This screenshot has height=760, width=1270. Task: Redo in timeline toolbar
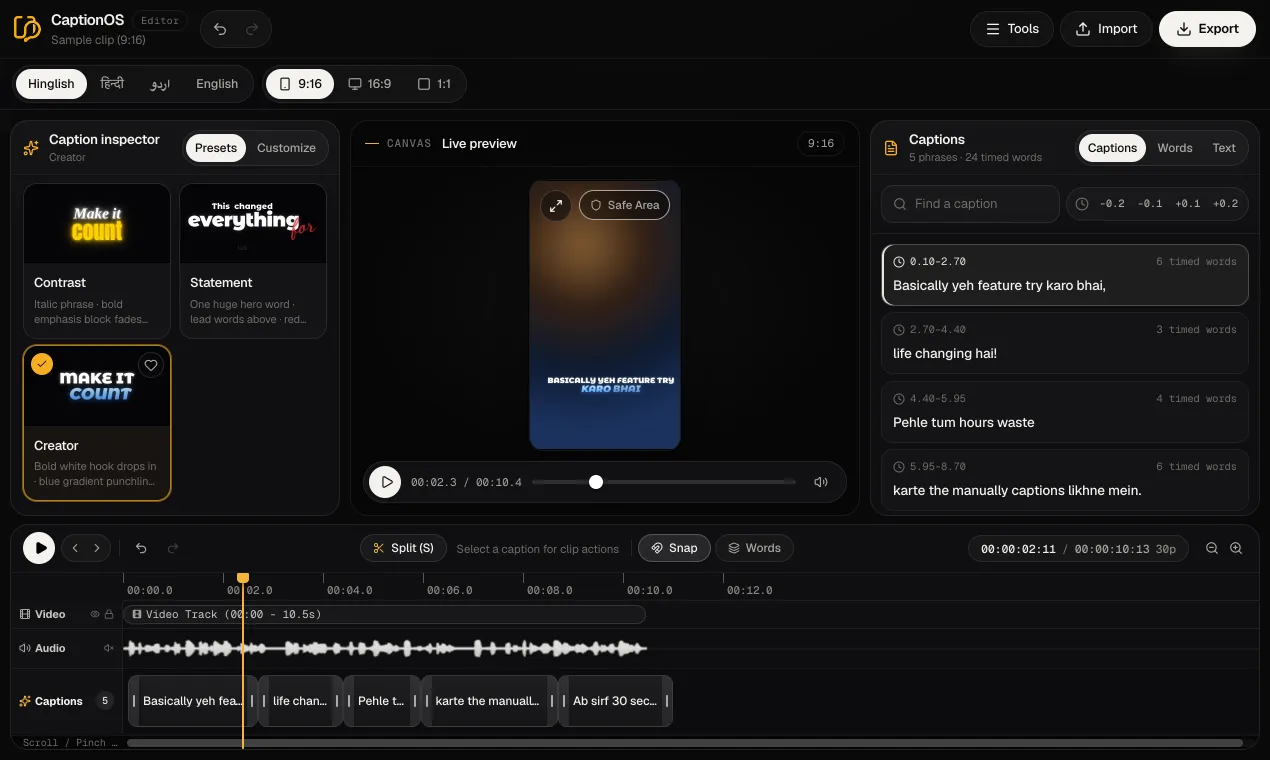(173, 548)
